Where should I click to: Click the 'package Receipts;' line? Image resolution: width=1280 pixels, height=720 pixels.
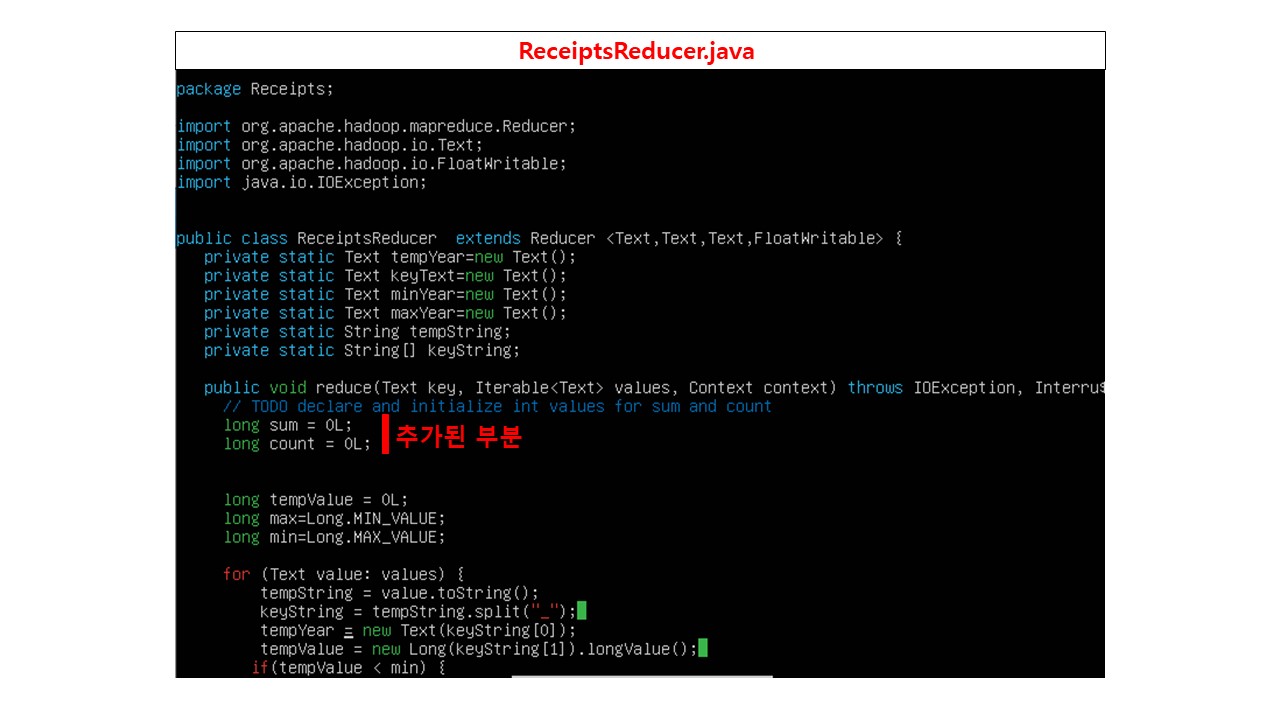tap(255, 89)
